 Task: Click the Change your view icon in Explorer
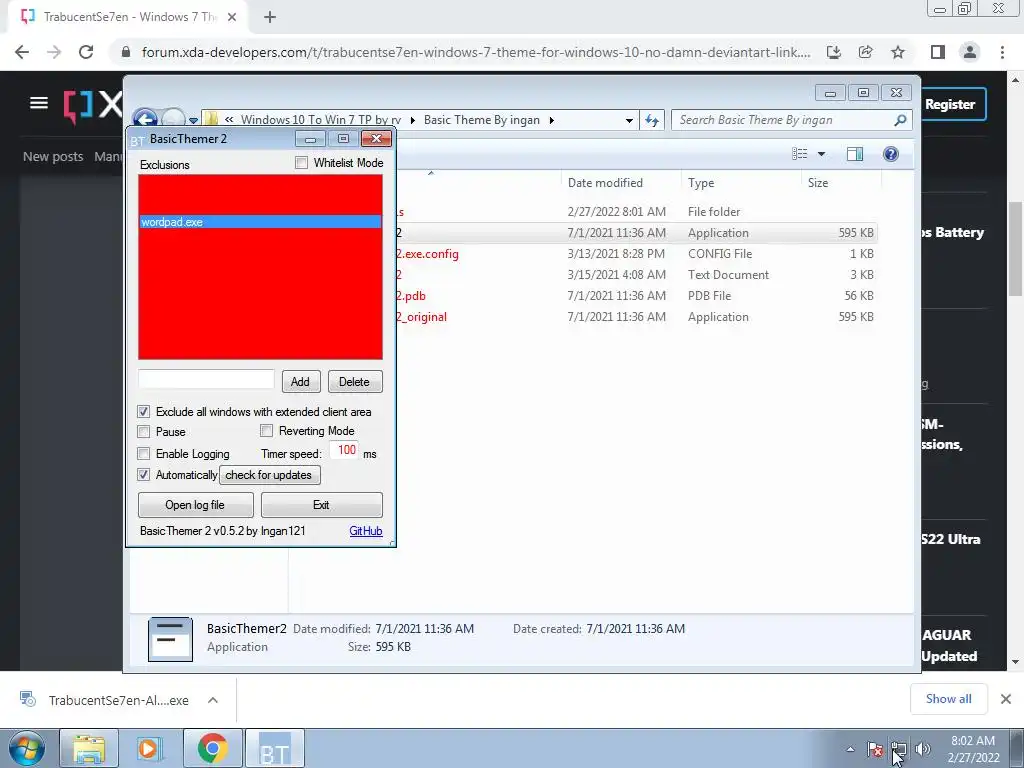[x=800, y=154]
